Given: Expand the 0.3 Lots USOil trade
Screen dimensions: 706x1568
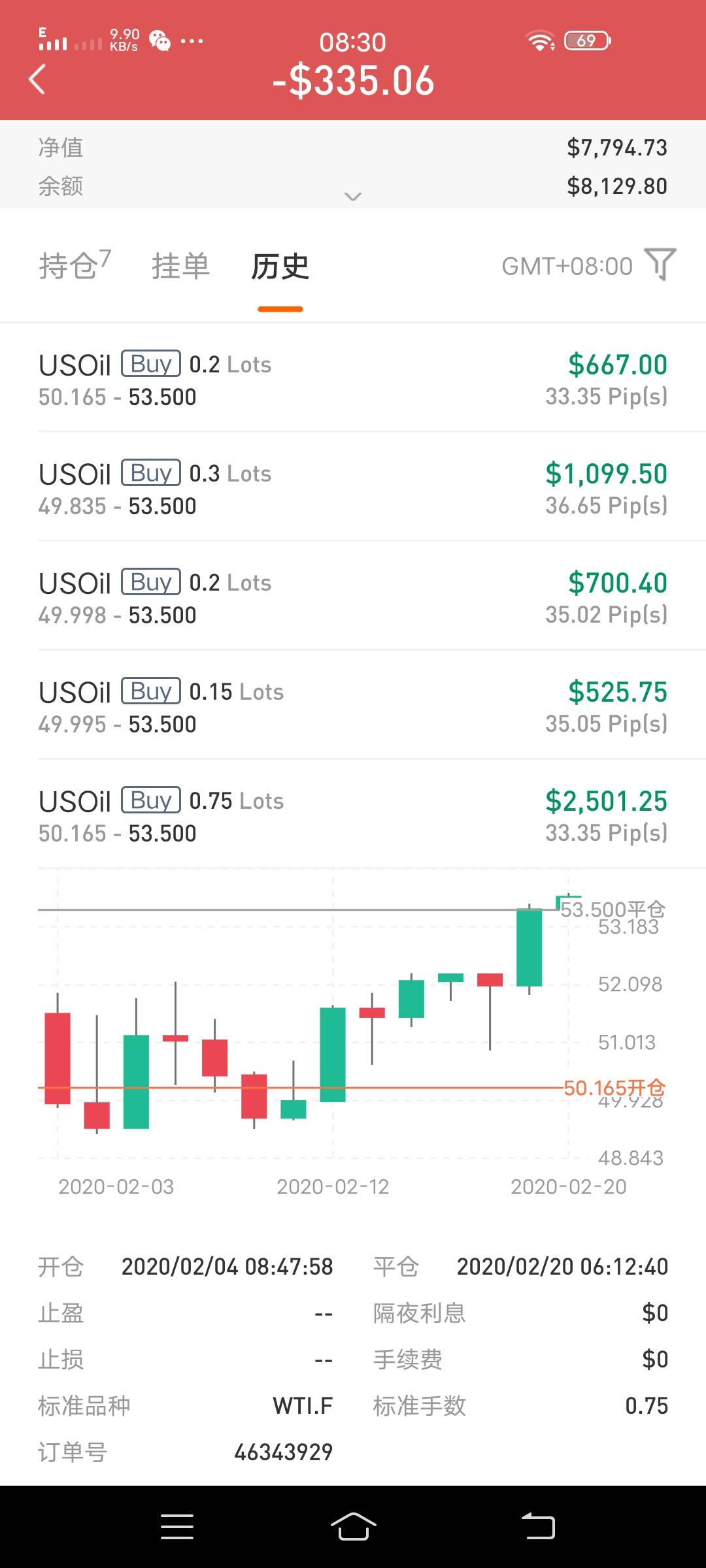Looking at the screenshot, I should point(353,489).
